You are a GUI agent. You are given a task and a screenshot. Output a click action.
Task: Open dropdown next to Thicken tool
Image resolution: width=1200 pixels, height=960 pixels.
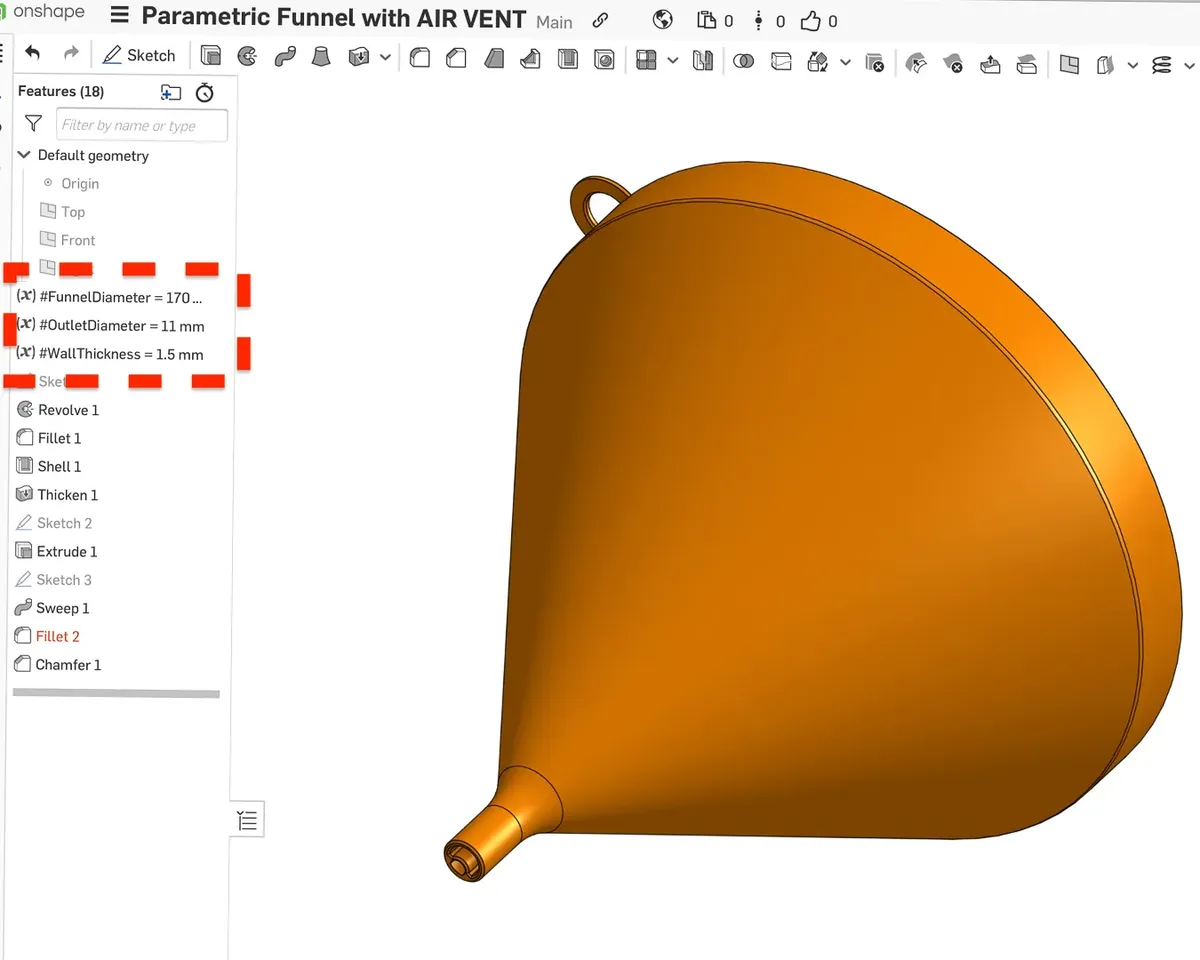pyautogui.click(x=385, y=58)
